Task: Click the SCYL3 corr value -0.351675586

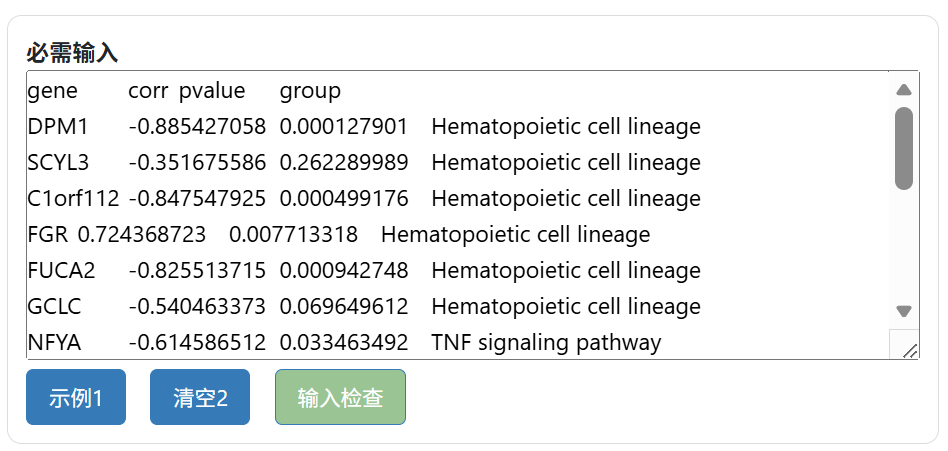Action: (197, 163)
